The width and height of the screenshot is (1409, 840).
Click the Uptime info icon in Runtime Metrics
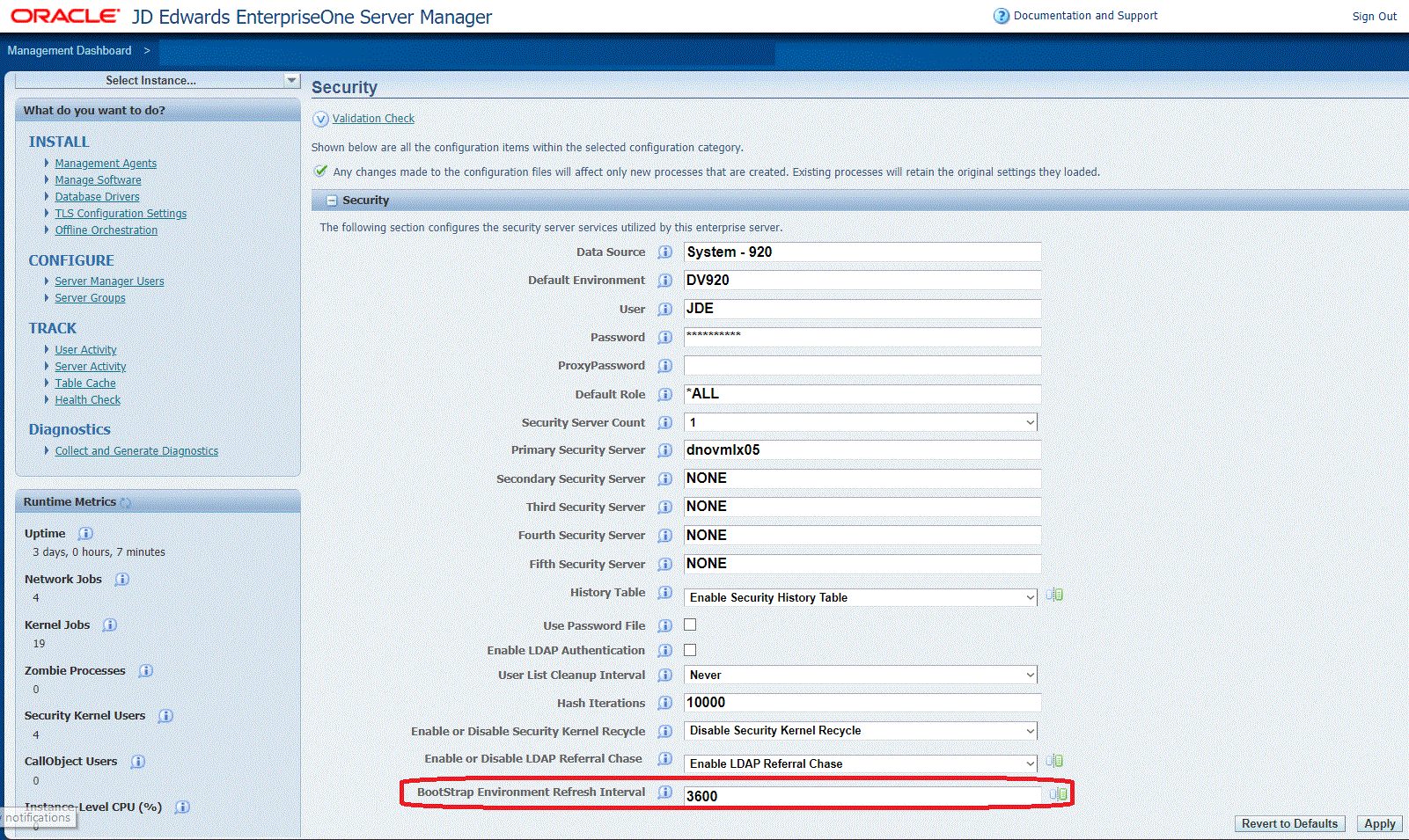coord(85,534)
